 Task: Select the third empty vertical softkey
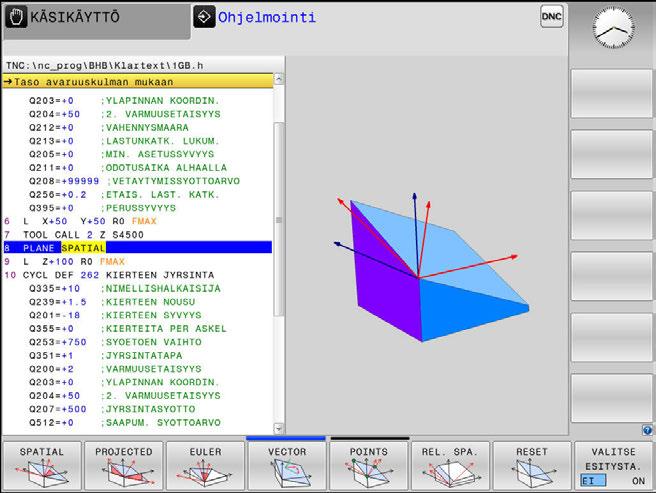pyautogui.click(x=611, y=216)
